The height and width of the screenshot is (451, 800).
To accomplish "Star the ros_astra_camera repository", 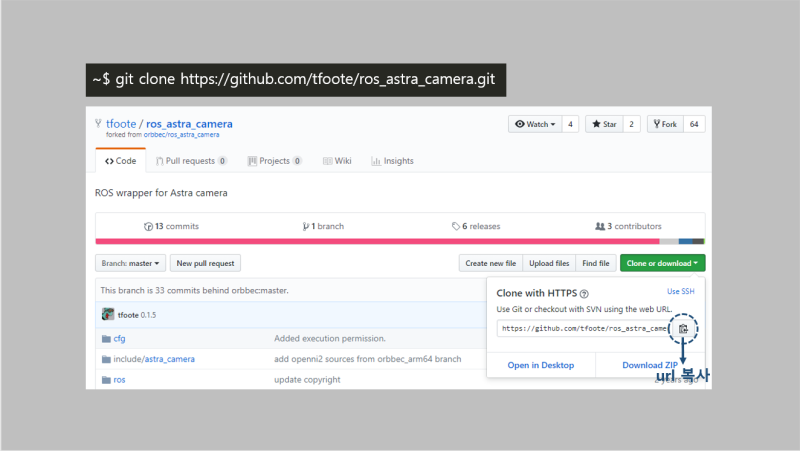I will 603,124.
